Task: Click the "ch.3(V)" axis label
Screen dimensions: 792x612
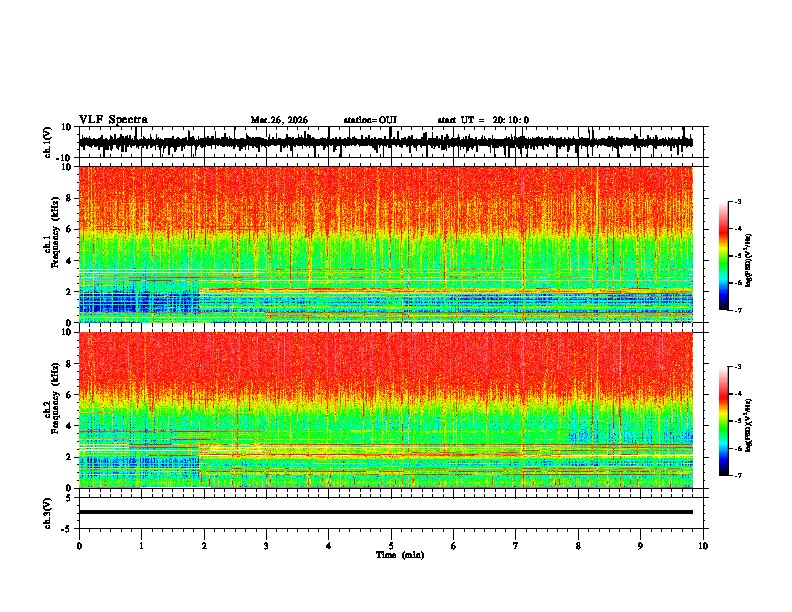Action: point(48,513)
